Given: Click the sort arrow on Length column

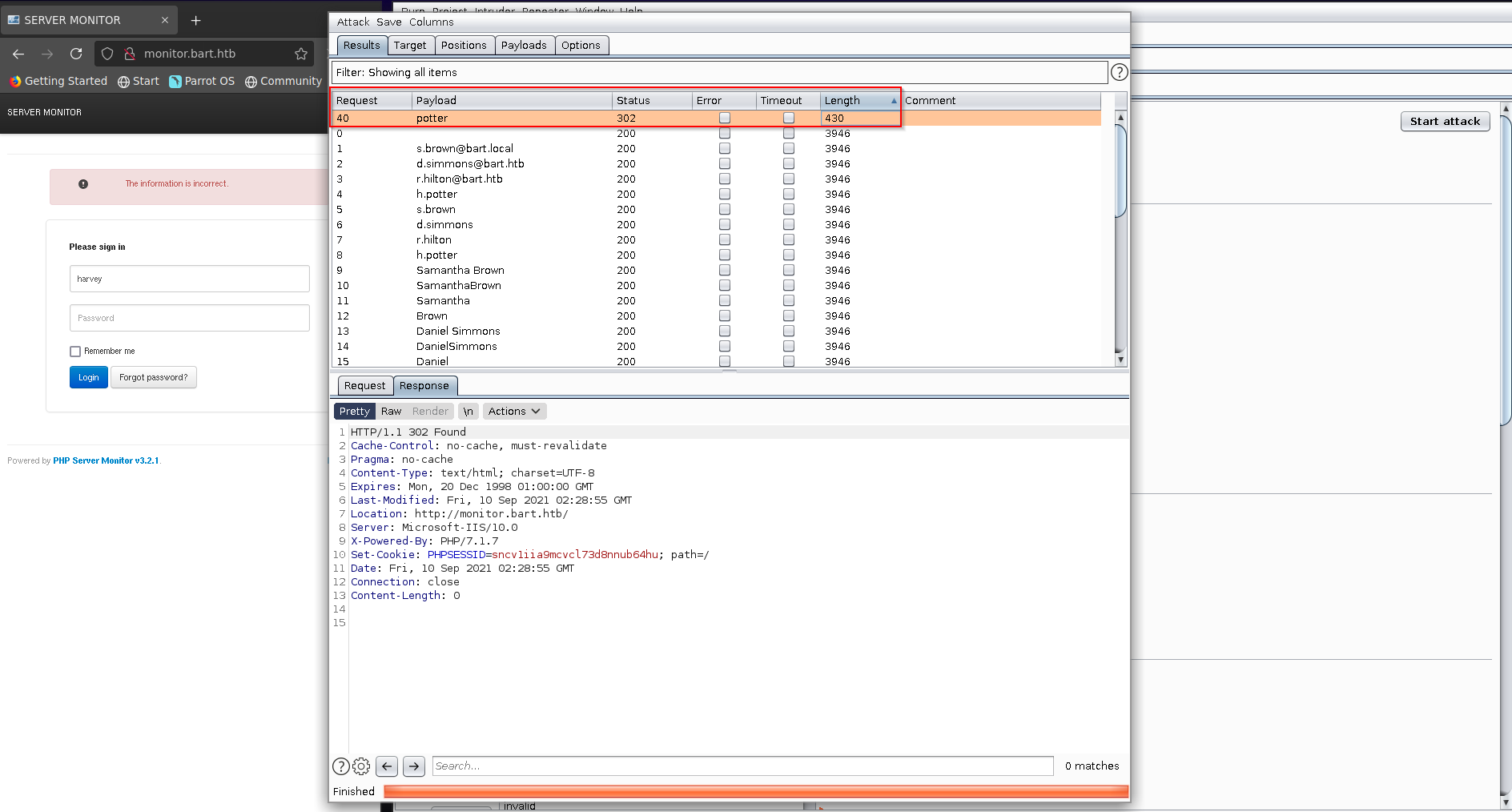Looking at the screenshot, I should pos(894,101).
